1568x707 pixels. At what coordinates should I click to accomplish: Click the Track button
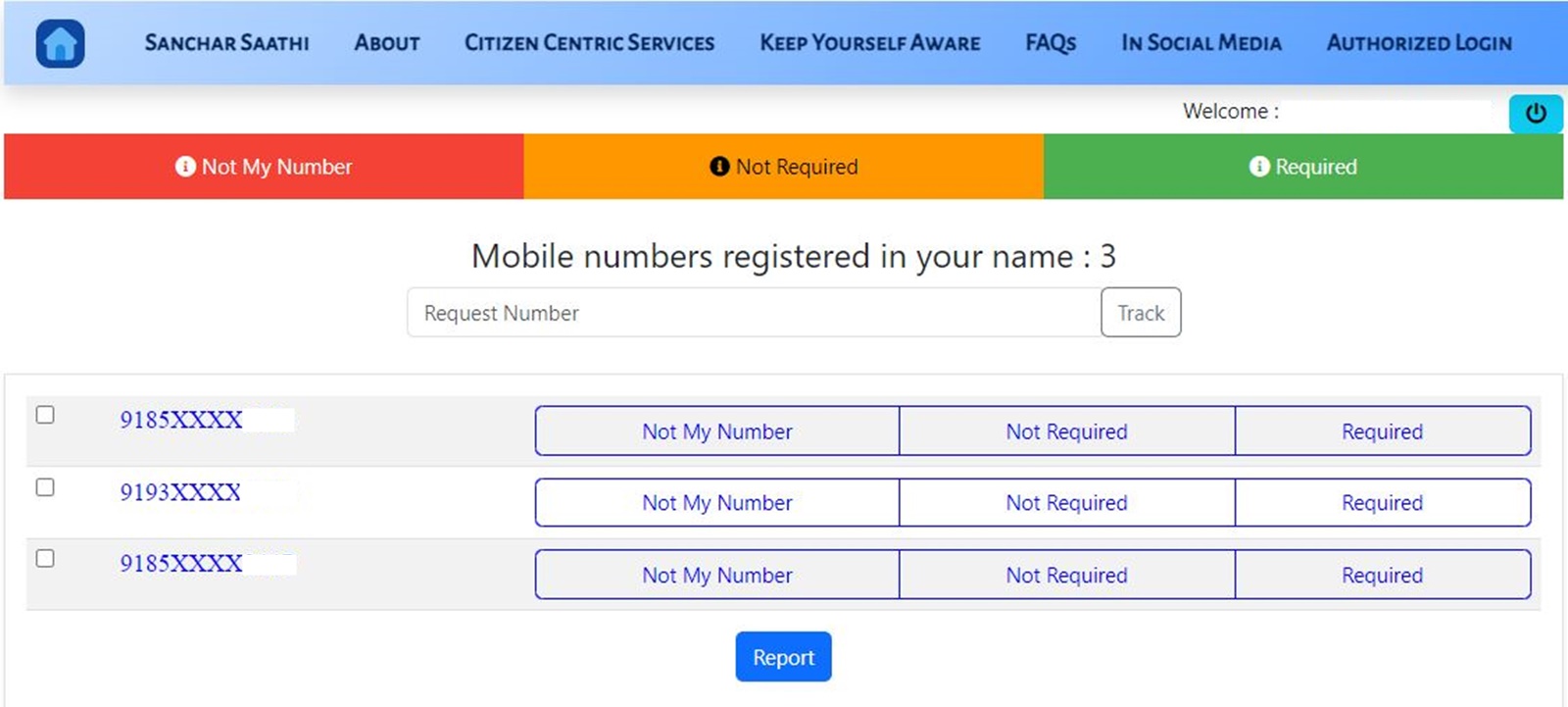click(x=1141, y=313)
